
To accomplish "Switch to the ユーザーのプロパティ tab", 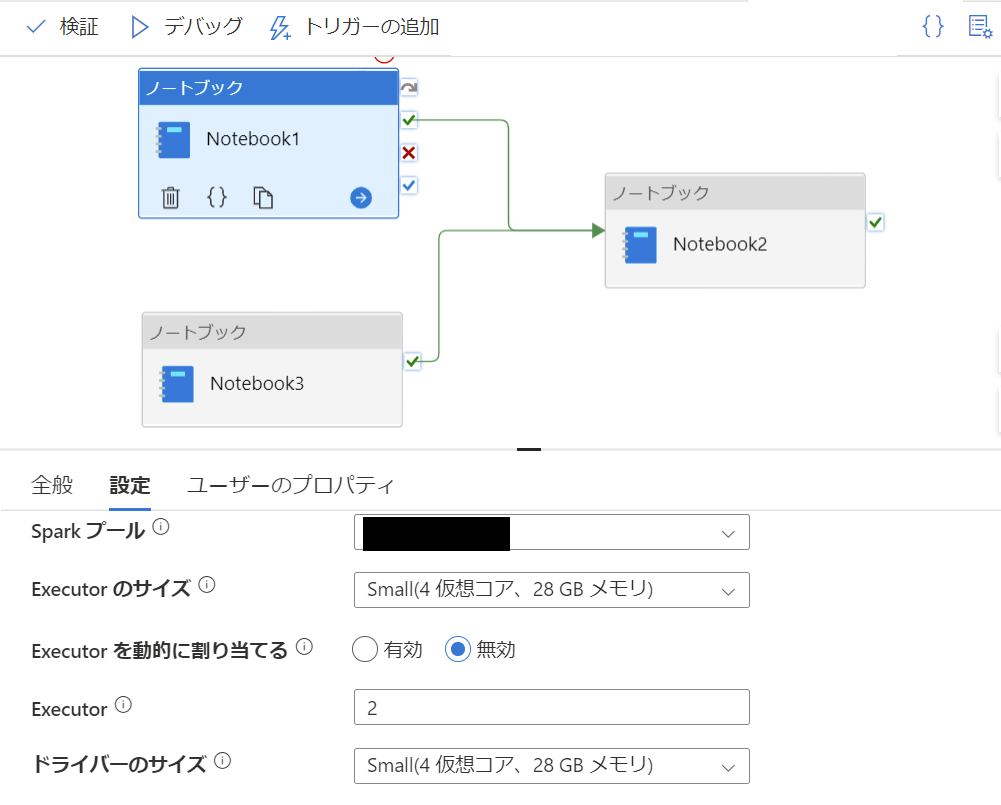I will (290, 485).
